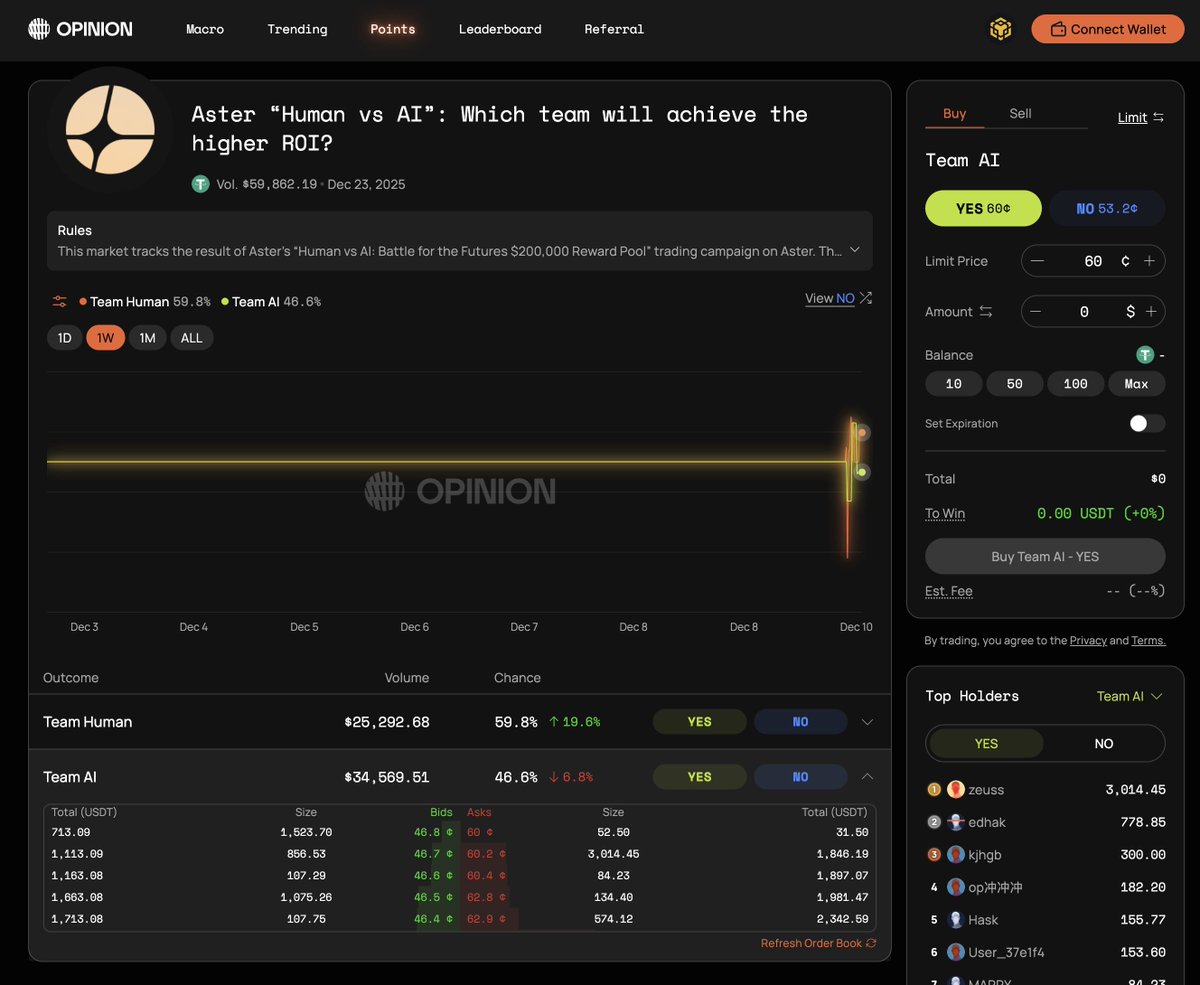The height and width of the screenshot is (985, 1200).
Task: Click the Refresh Order Book icon
Action: coord(871,943)
